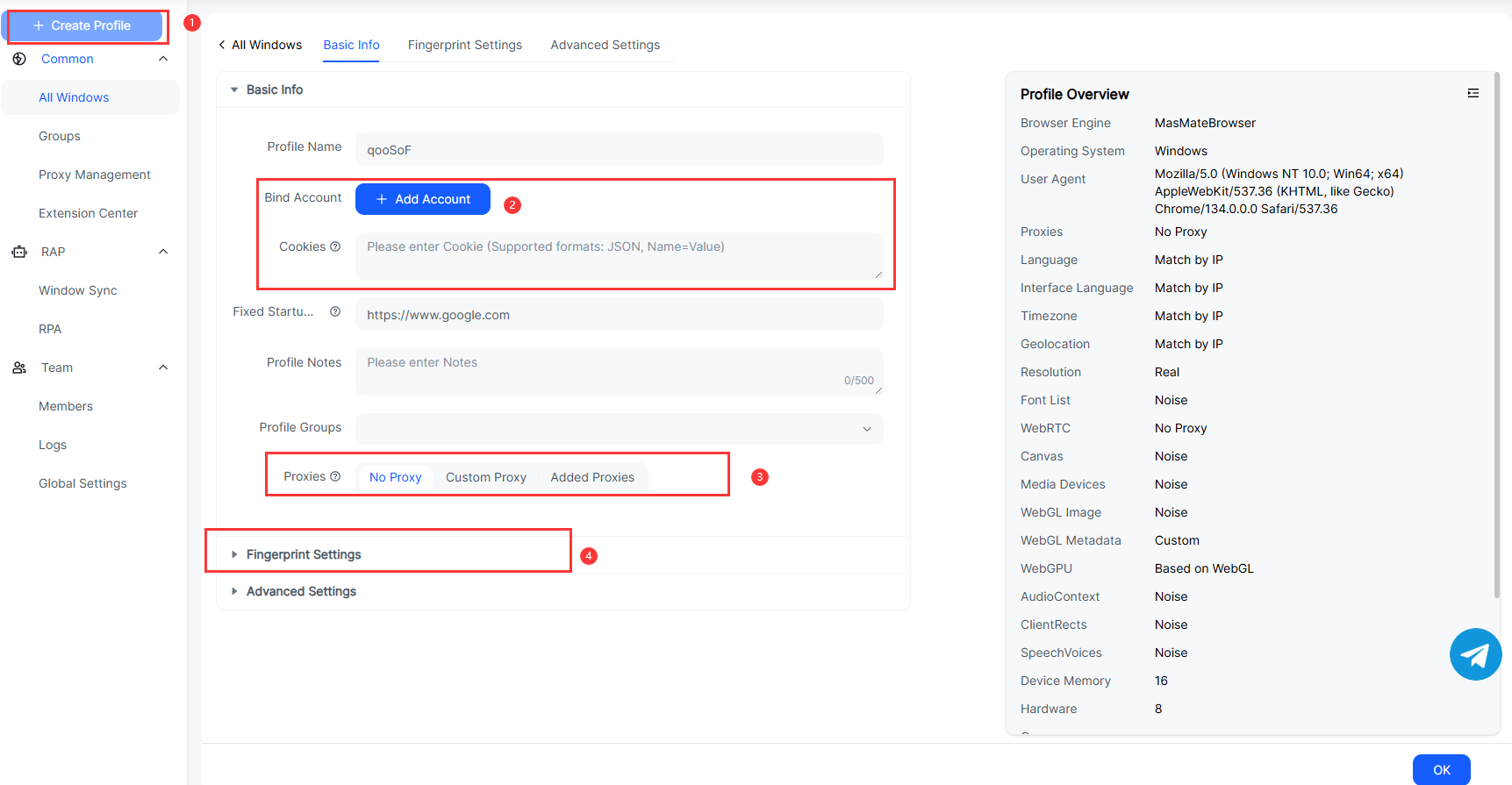The image size is (1512, 785).
Task: Select the Custom Proxy option
Action: (485, 477)
